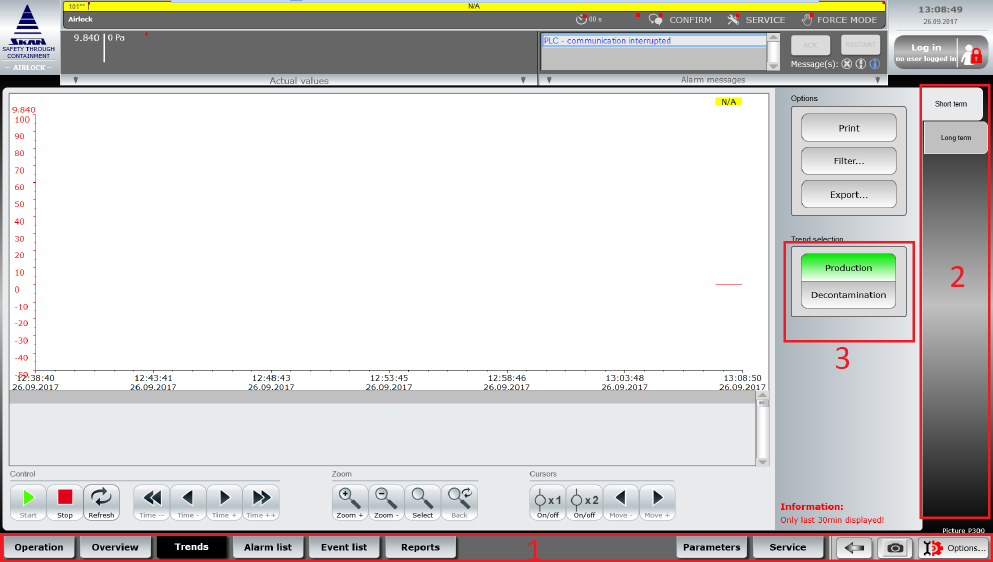Screen dimensions: 993x562
Task: Select the Trends page tab
Action: click(x=191, y=547)
